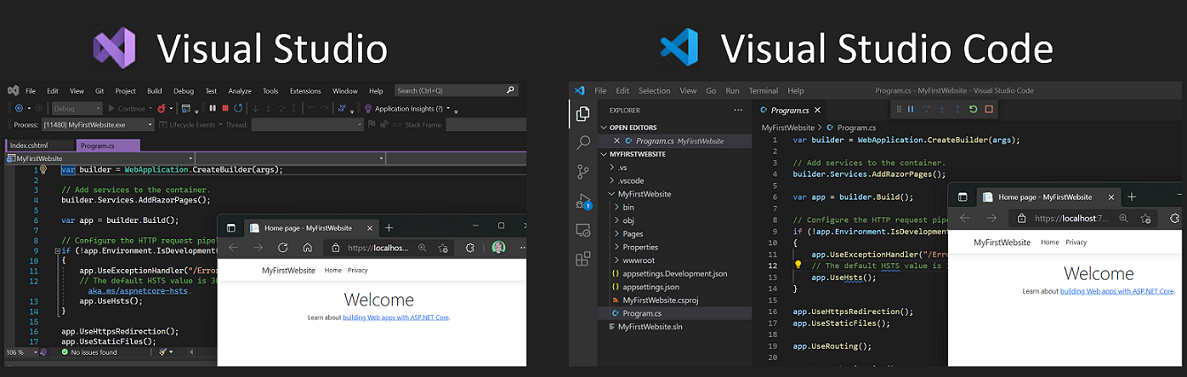Collapse the OPEN EDITORS section
This screenshot has width=1187, height=377.
pyautogui.click(x=675, y=127)
